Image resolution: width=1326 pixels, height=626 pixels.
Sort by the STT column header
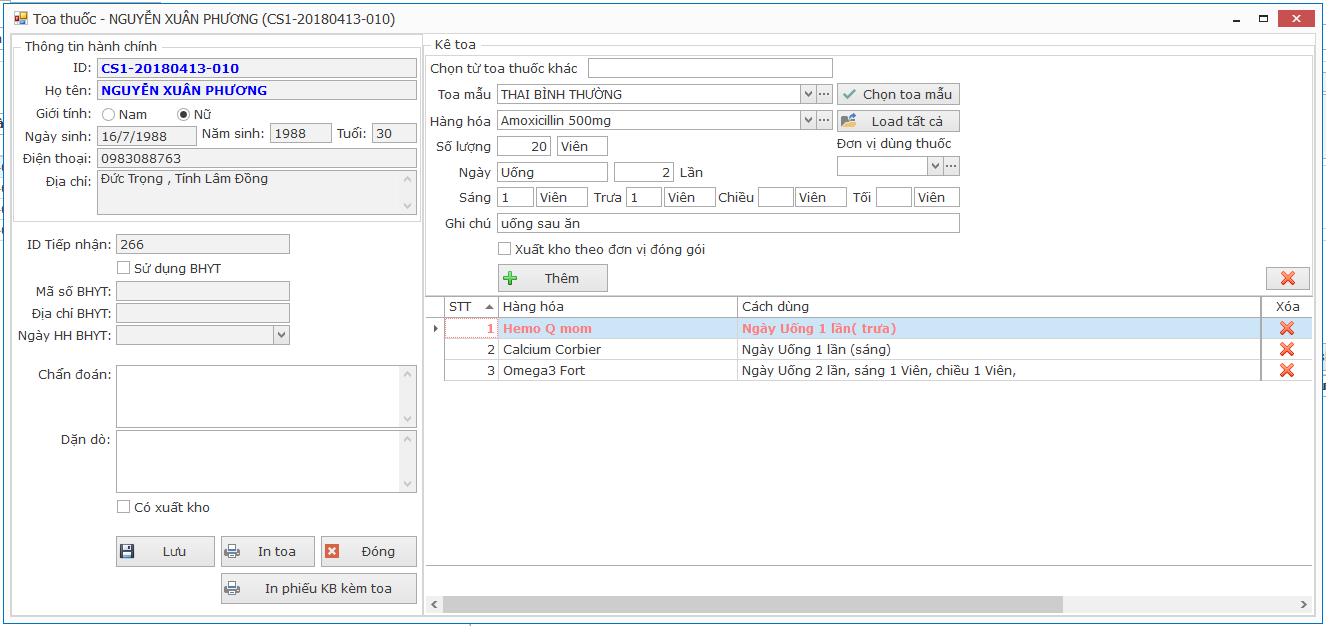pos(471,306)
